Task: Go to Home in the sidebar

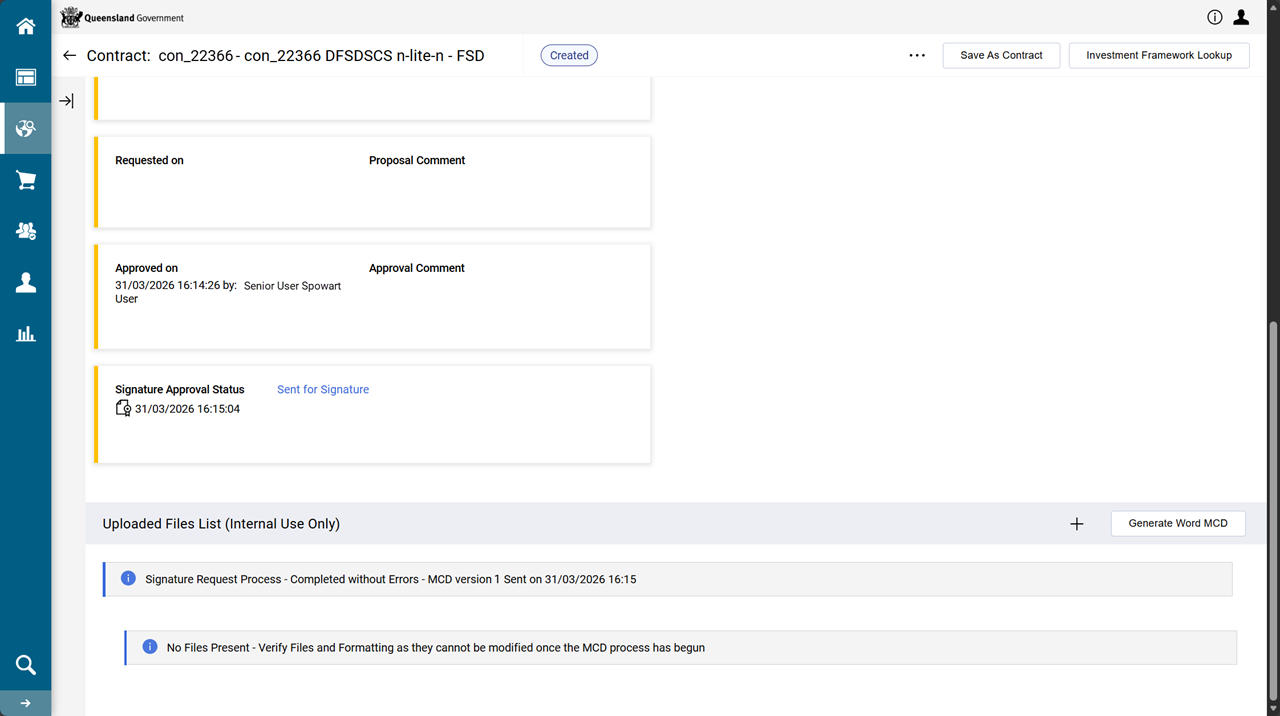Action: click(26, 26)
